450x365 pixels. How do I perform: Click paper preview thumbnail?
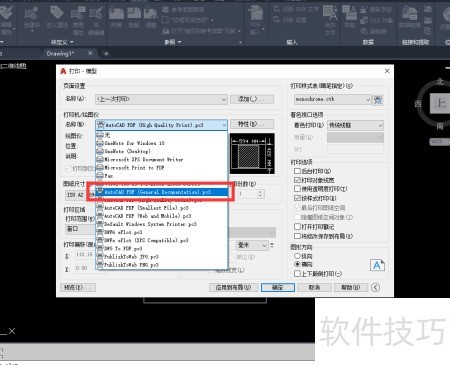click(x=253, y=153)
